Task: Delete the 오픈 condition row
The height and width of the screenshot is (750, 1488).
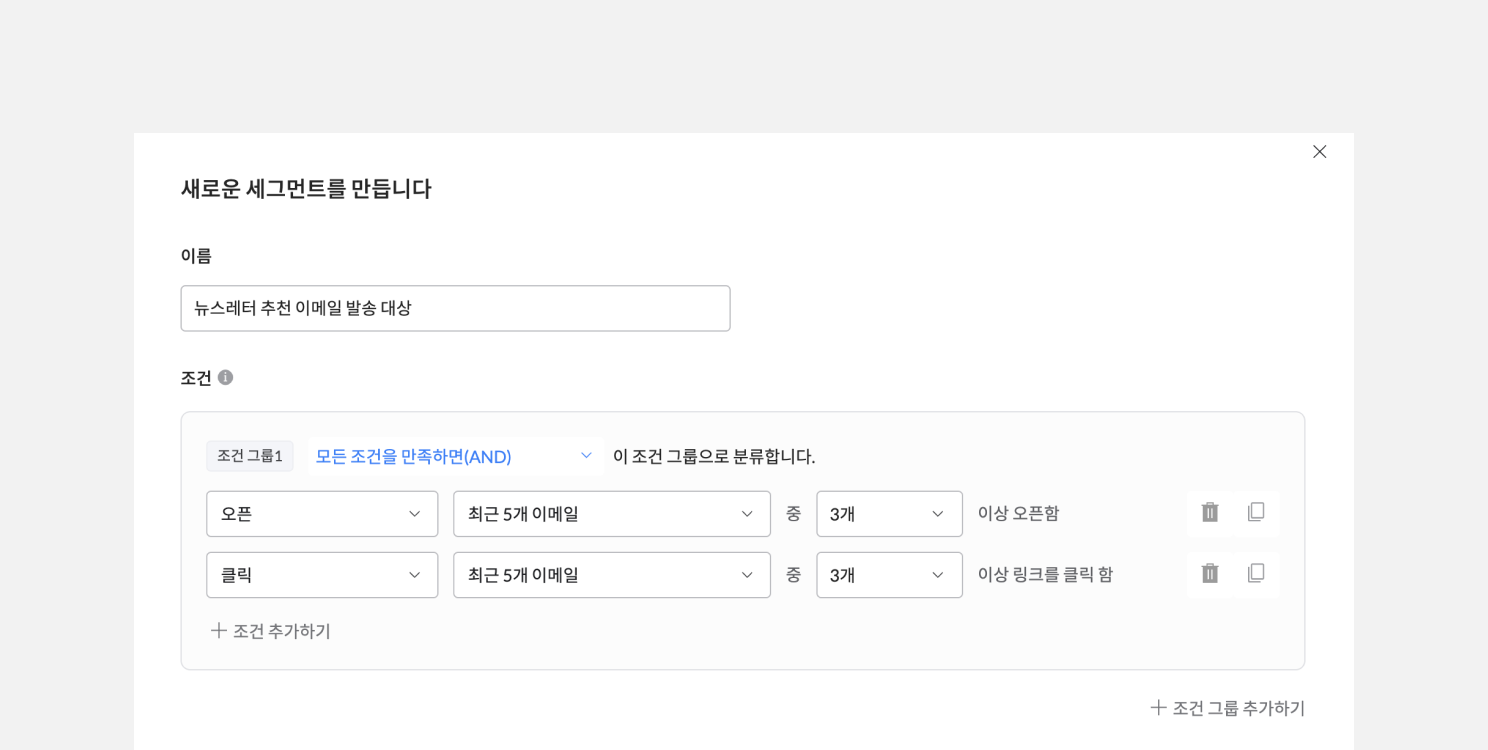Action: click(x=1210, y=513)
